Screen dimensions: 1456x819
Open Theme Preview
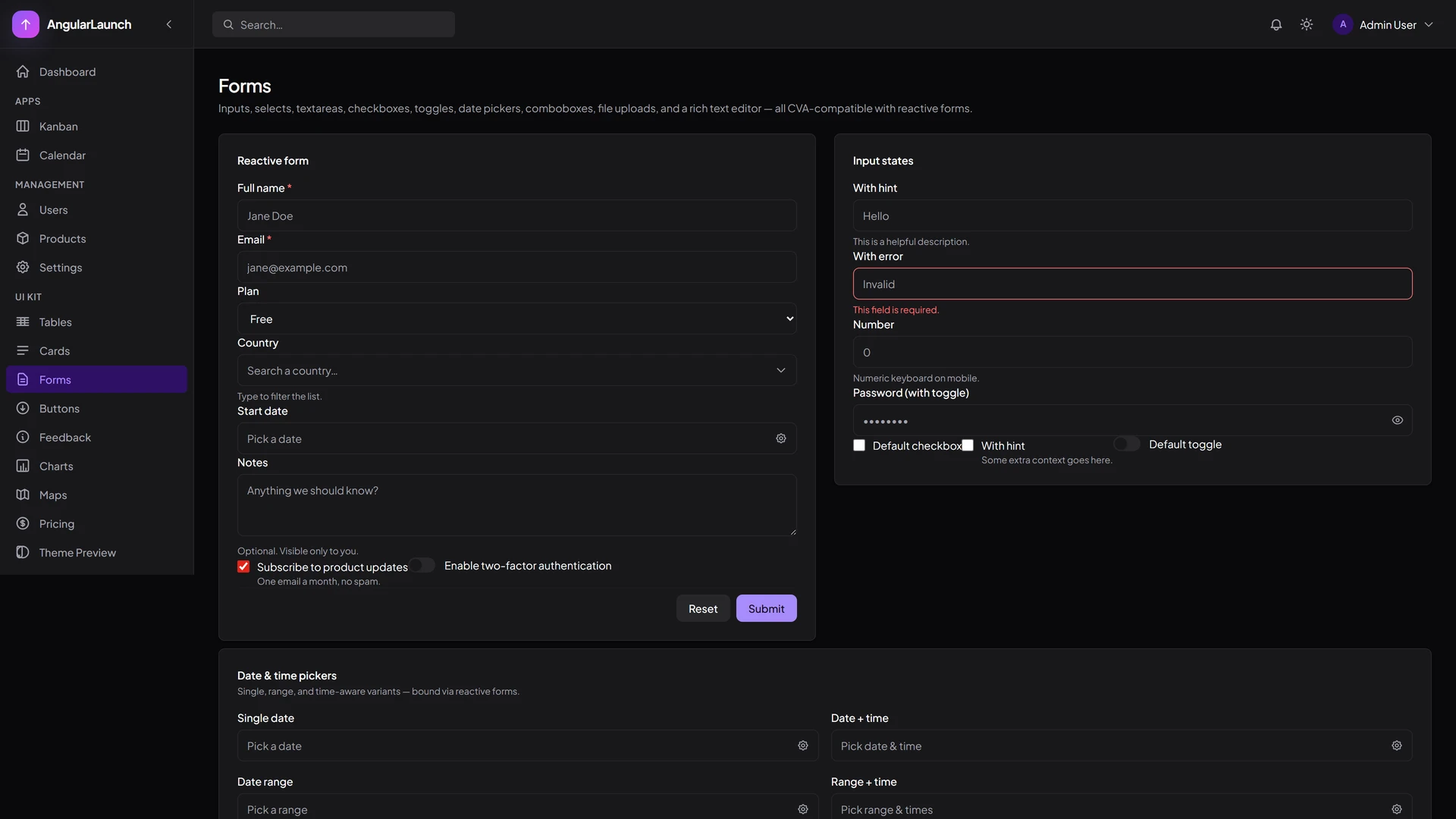[x=96, y=552]
